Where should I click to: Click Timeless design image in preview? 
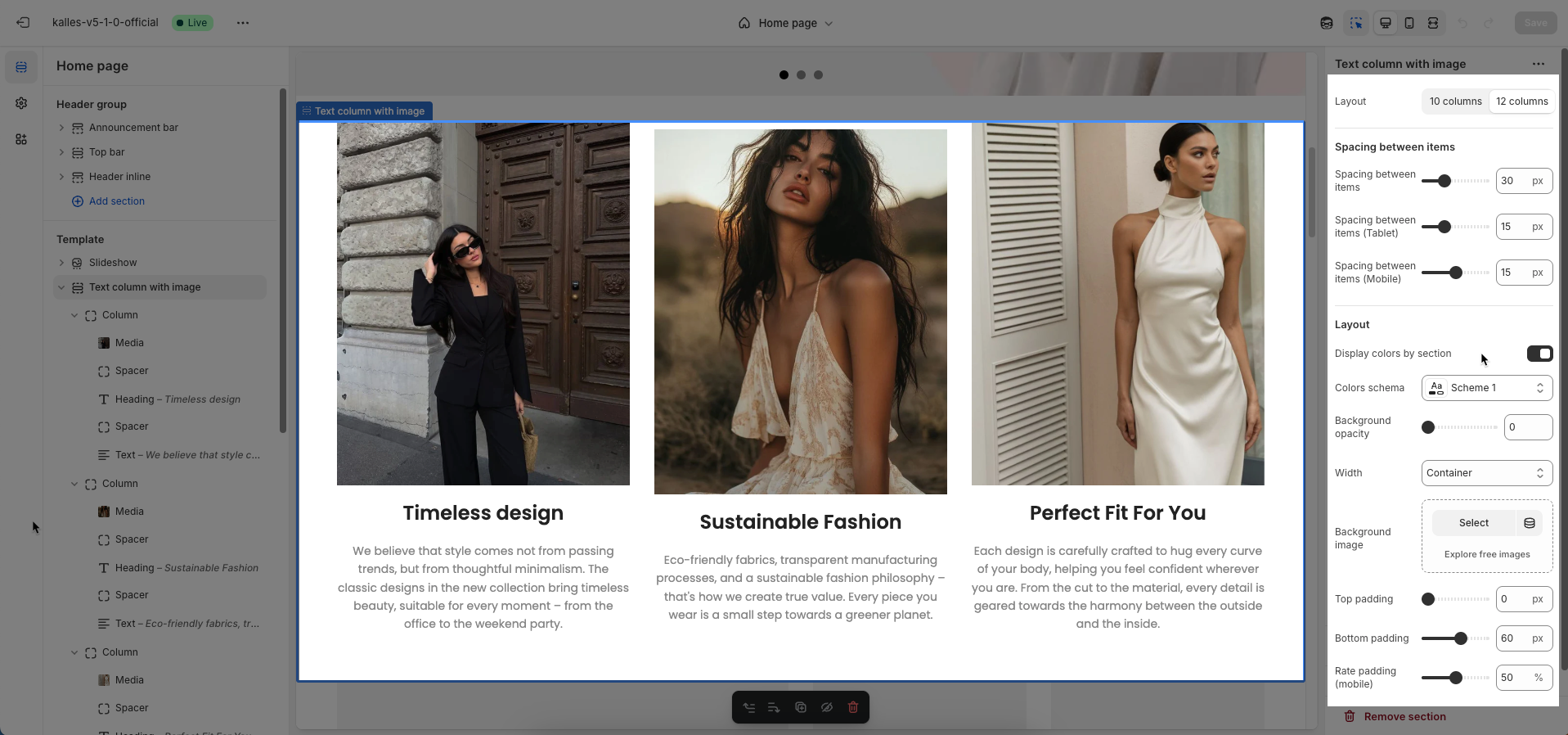point(483,304)
